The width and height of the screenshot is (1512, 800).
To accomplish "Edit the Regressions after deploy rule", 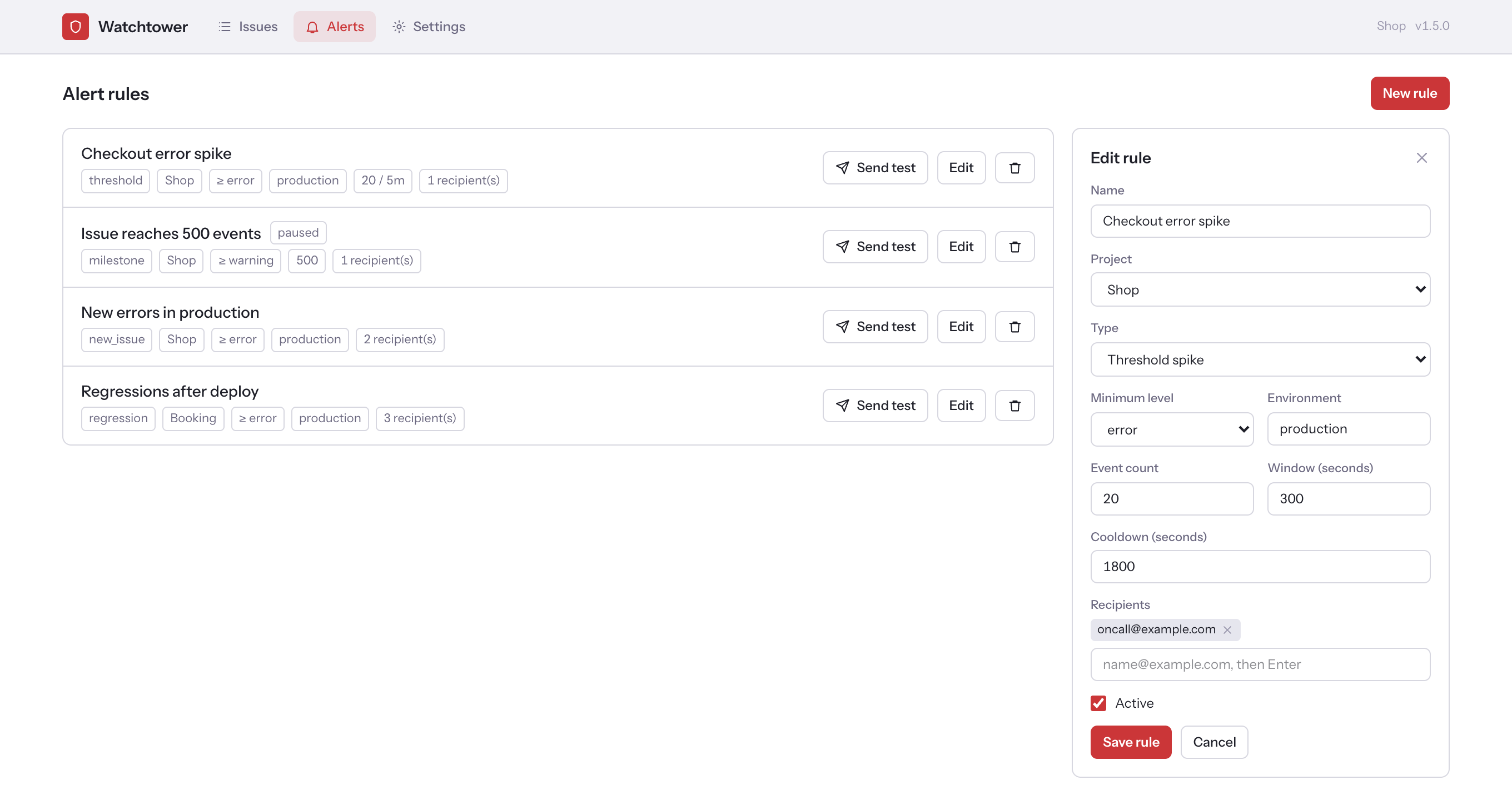I will tap(961, 406).
